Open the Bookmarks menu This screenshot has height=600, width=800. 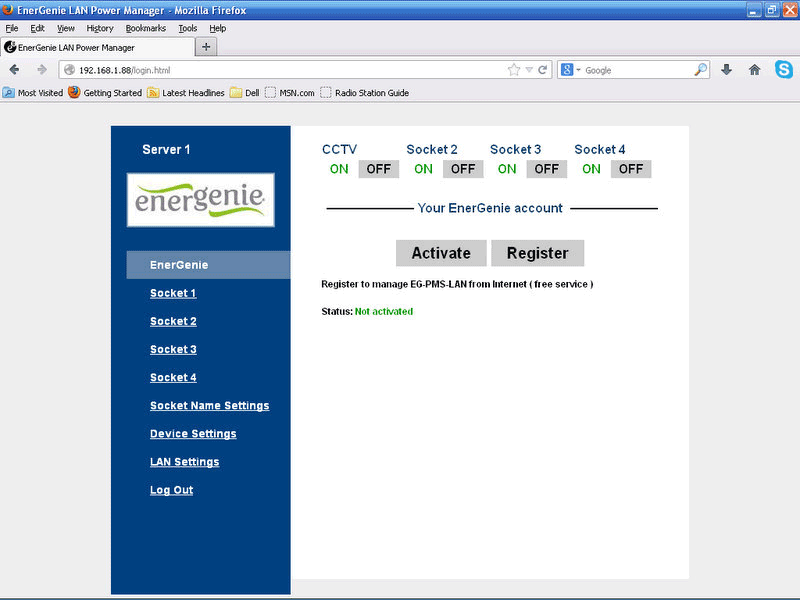click(145, 28)
